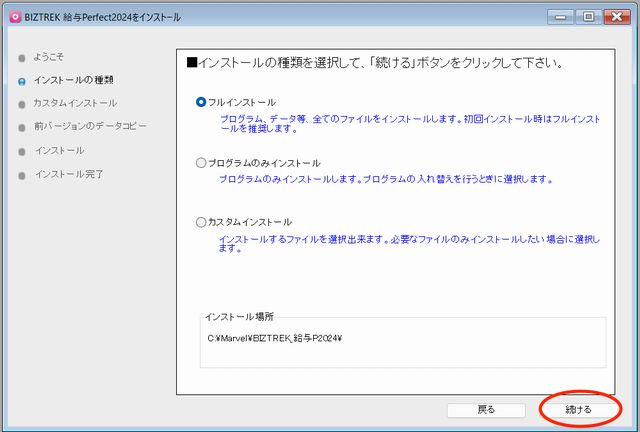This screenshot has width=640, height=432.
Task: Maximize the installer window
Action: (588, 17)
